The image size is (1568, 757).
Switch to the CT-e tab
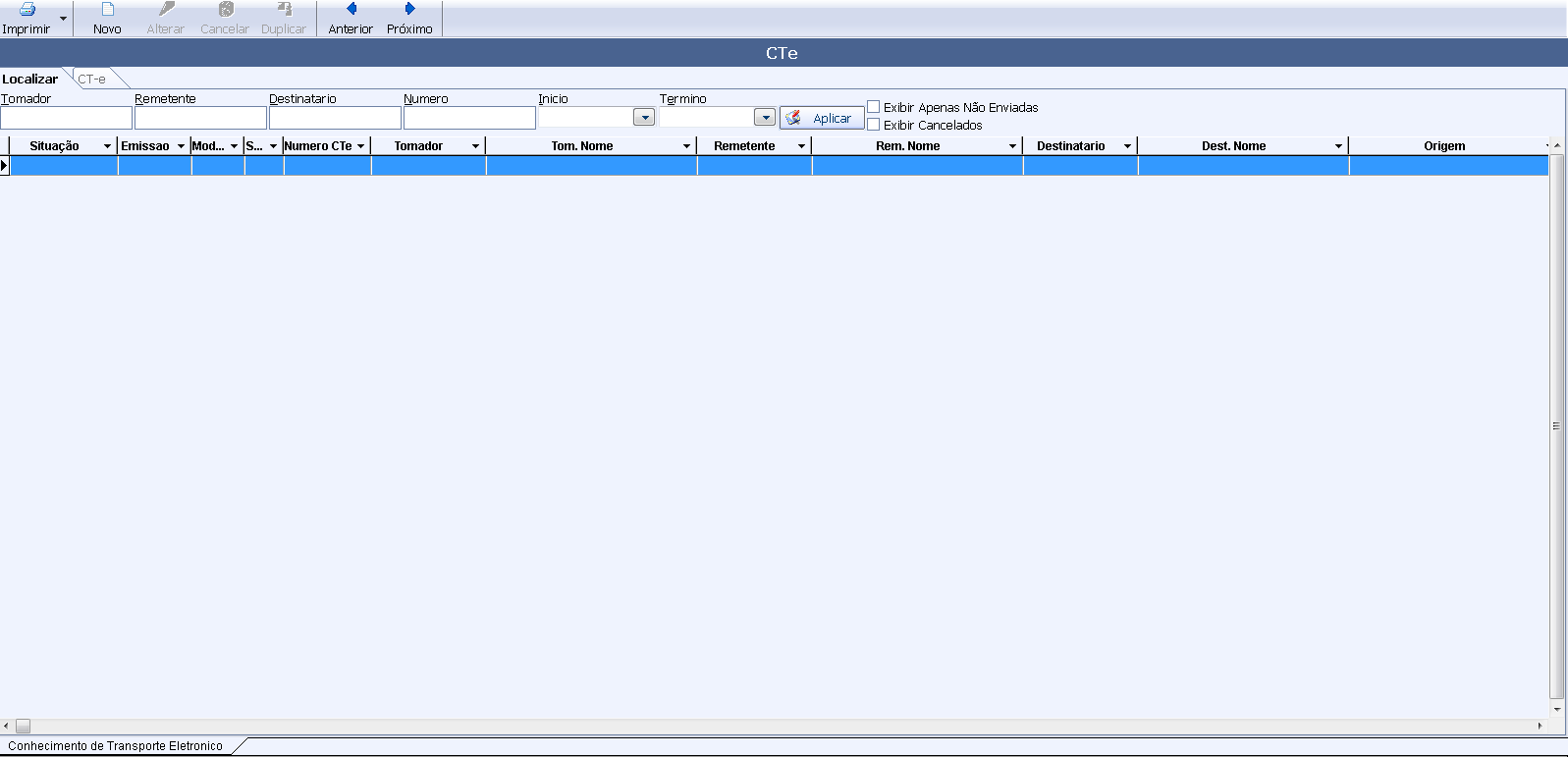(92, 79)
